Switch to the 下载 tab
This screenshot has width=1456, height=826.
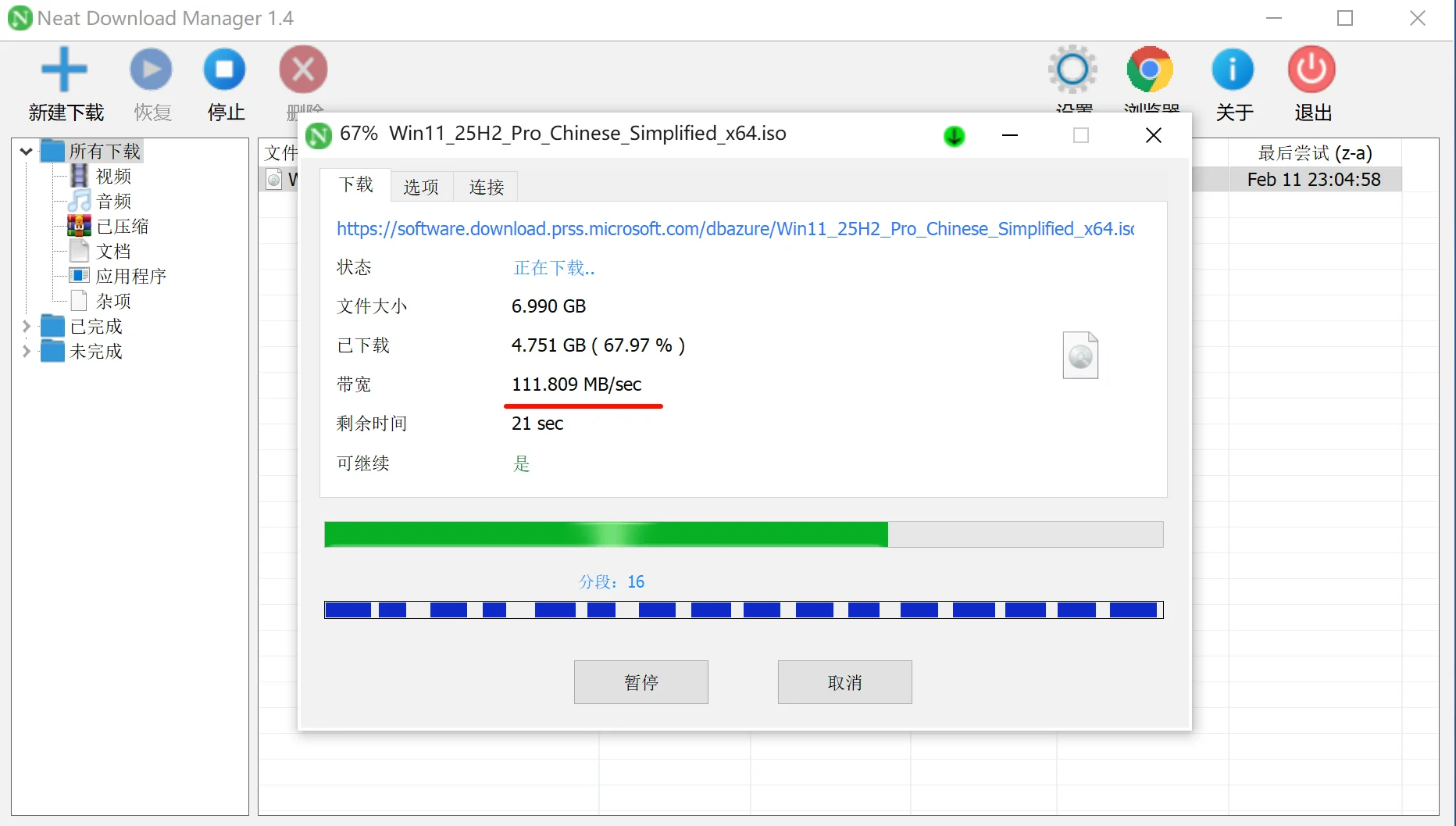point(355,185)
